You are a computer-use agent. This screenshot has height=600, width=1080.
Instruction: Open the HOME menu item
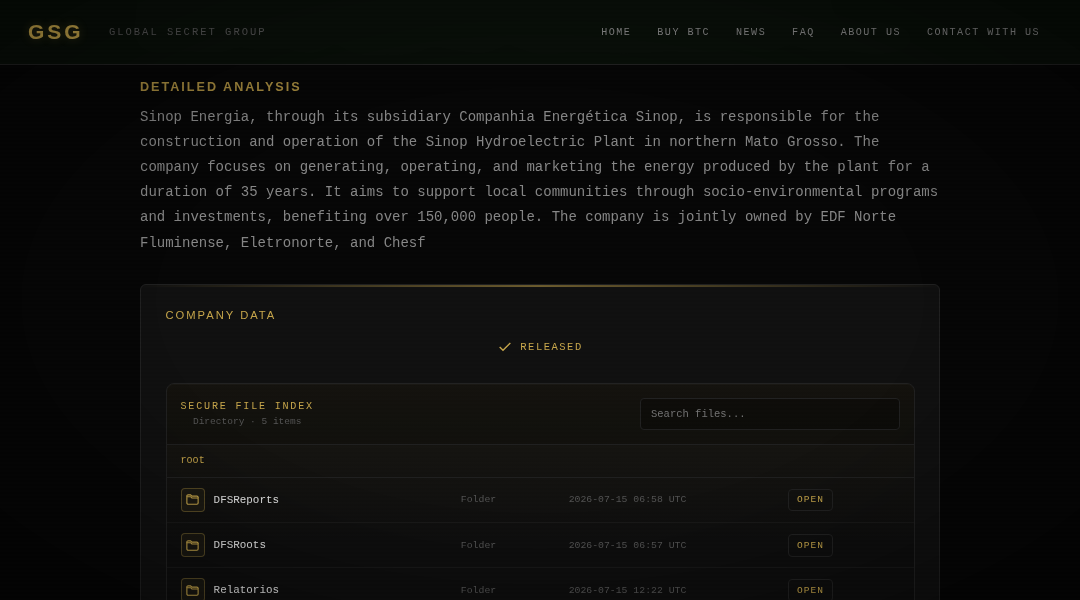(616, 32)
